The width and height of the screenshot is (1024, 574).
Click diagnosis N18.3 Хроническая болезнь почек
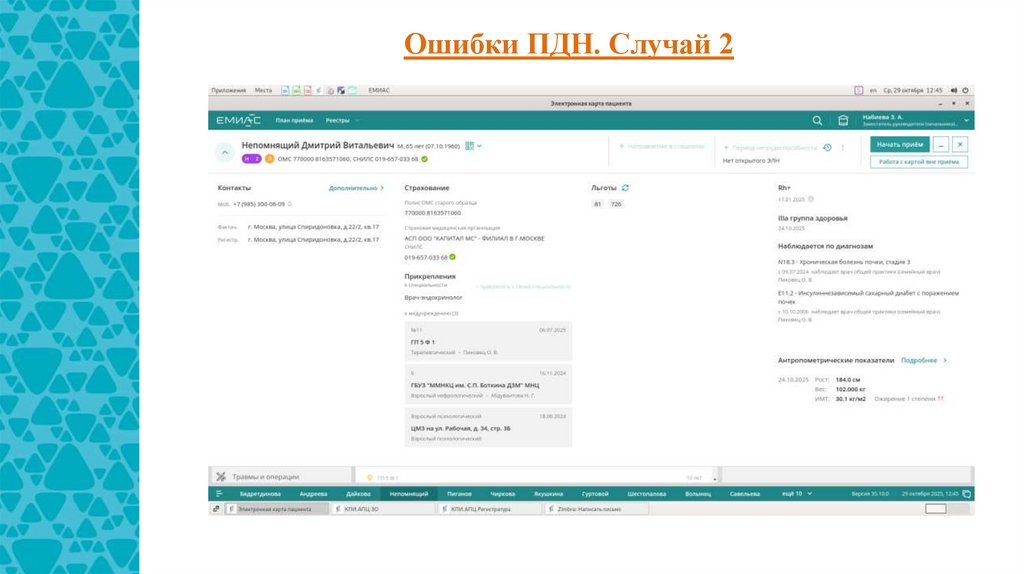click(844, 262)
